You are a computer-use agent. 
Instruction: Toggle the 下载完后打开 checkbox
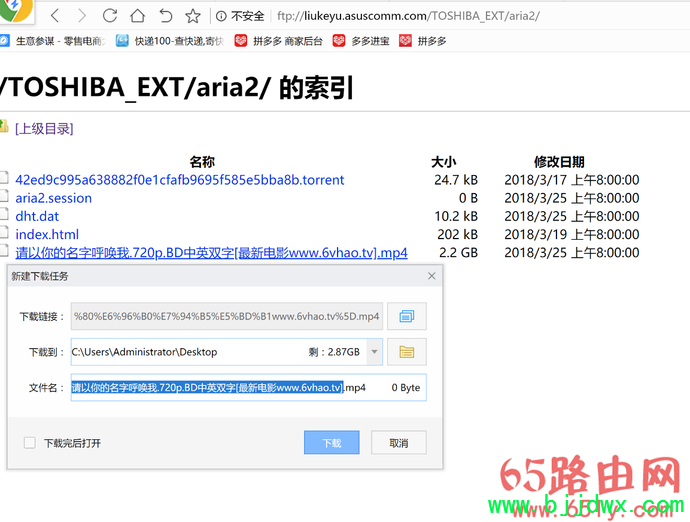(30, 442)
